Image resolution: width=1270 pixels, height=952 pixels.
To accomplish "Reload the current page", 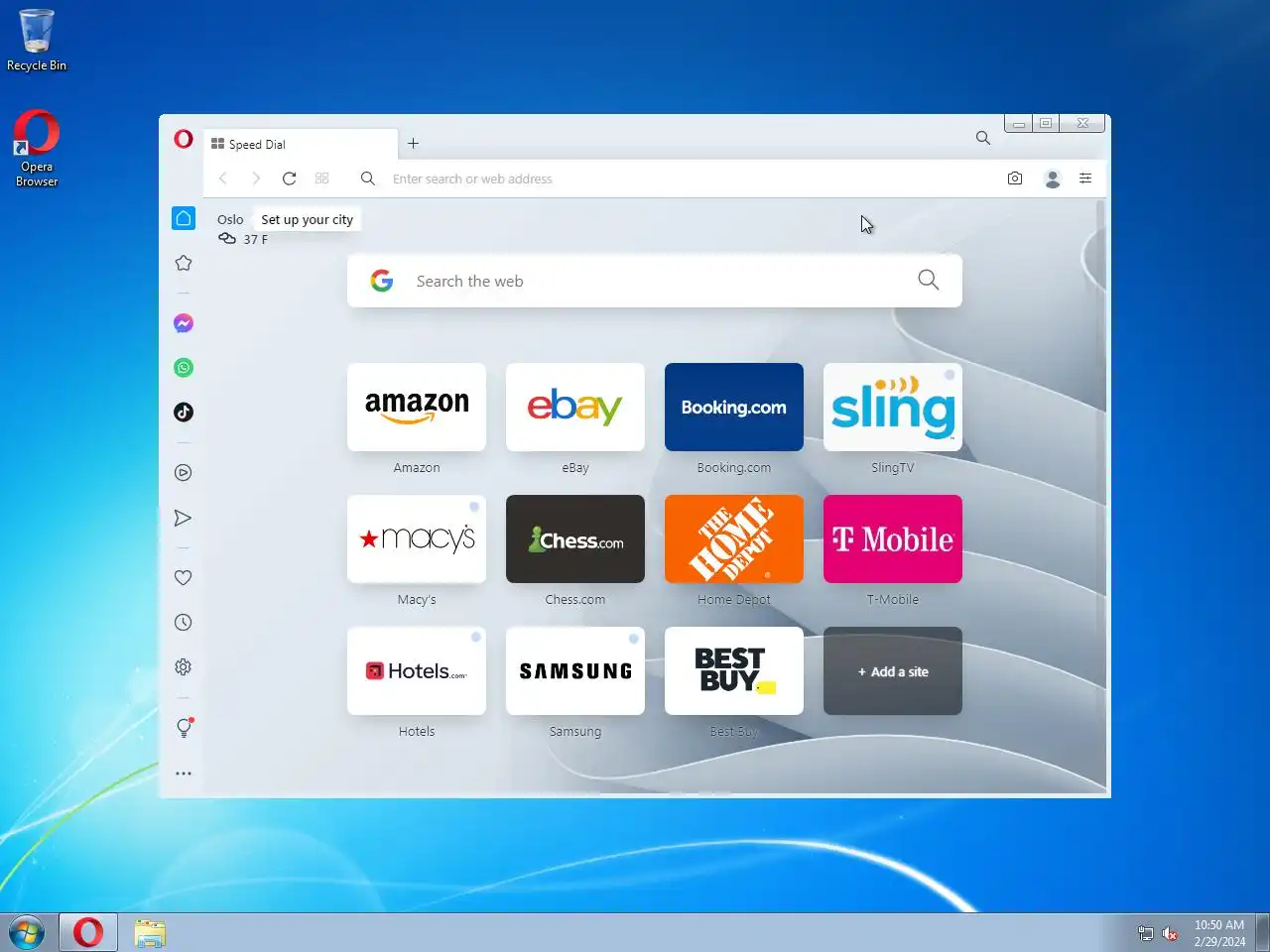I will tap(289, 178).
